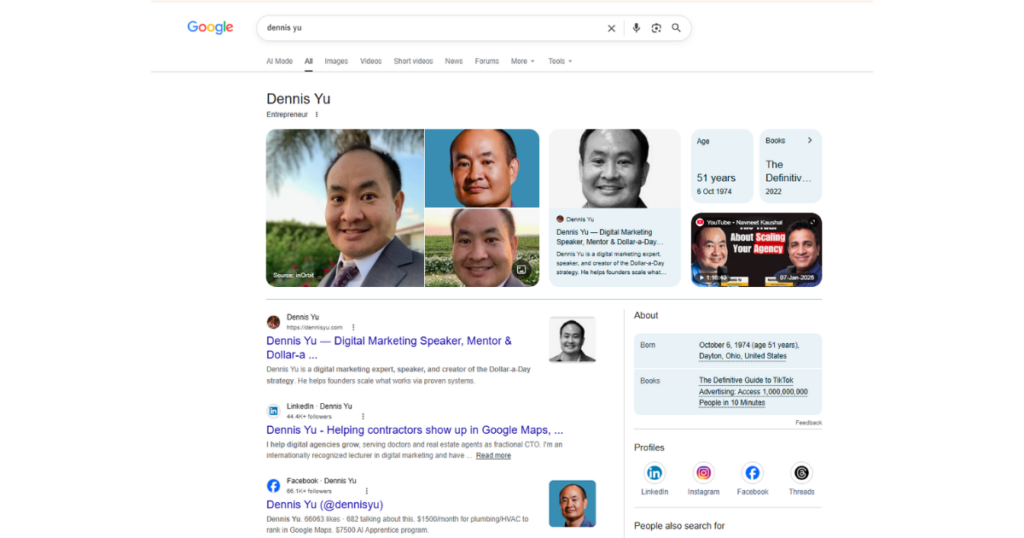Open the flower field portrait photo

(x=482, y=248)
